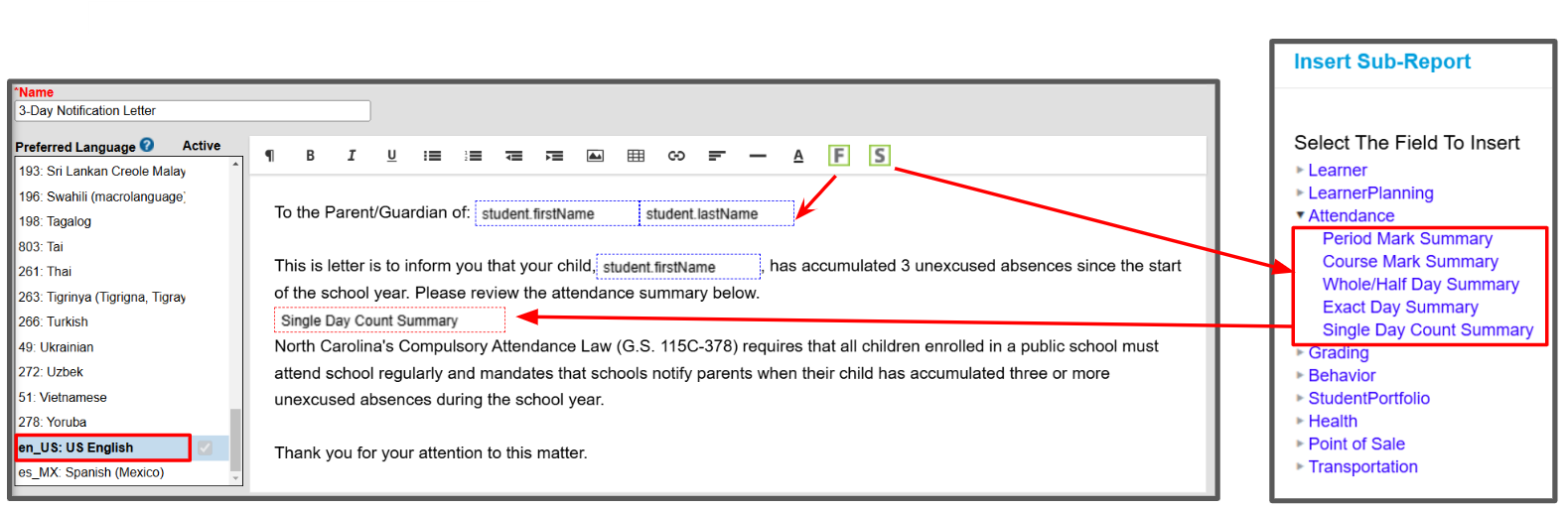Select 272: Uzbek language
The height and width of the screenshot is (509, 1568).
pyautogui.click(x=51, y=372)
